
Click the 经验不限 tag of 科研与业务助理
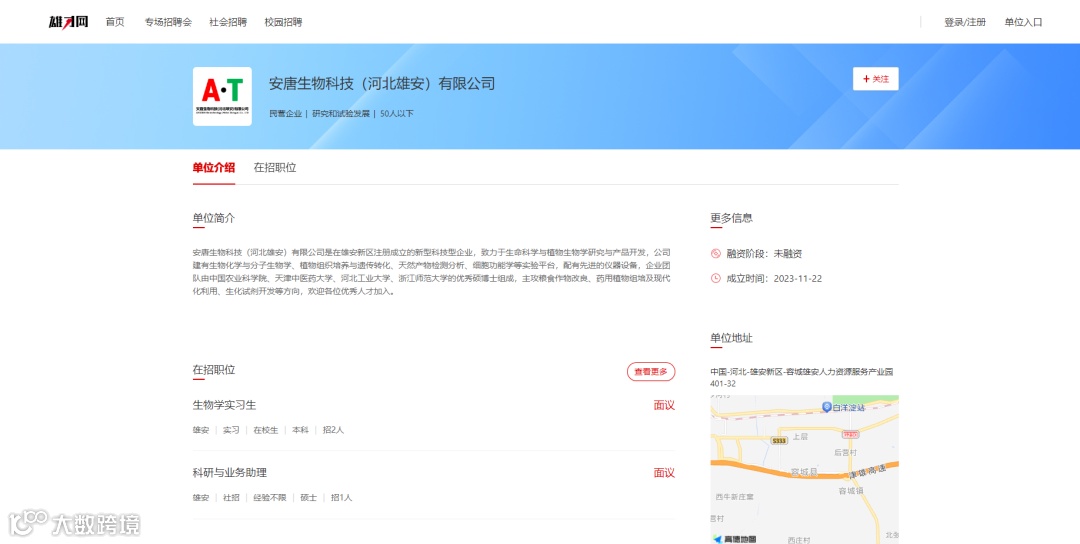(x=270, y=497)
